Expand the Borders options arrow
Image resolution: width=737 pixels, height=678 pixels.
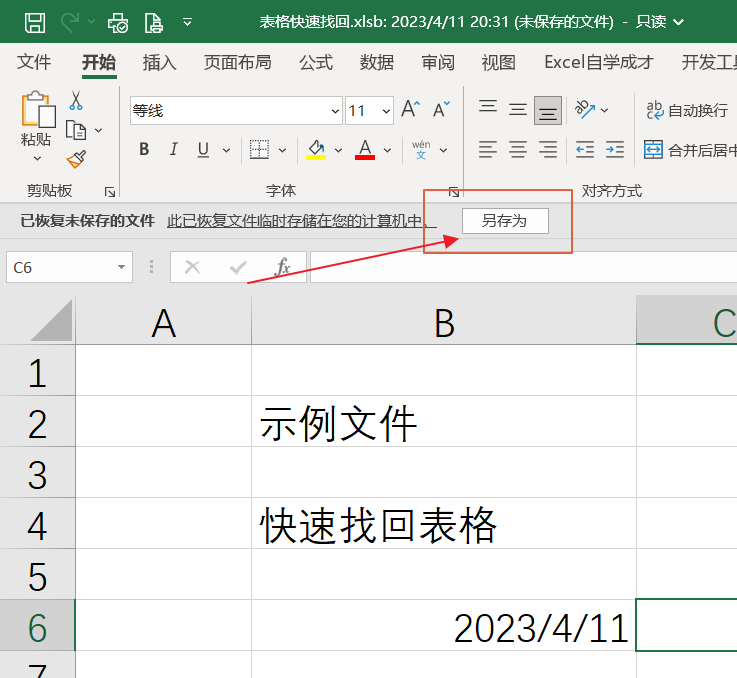[x=282, y=150]
